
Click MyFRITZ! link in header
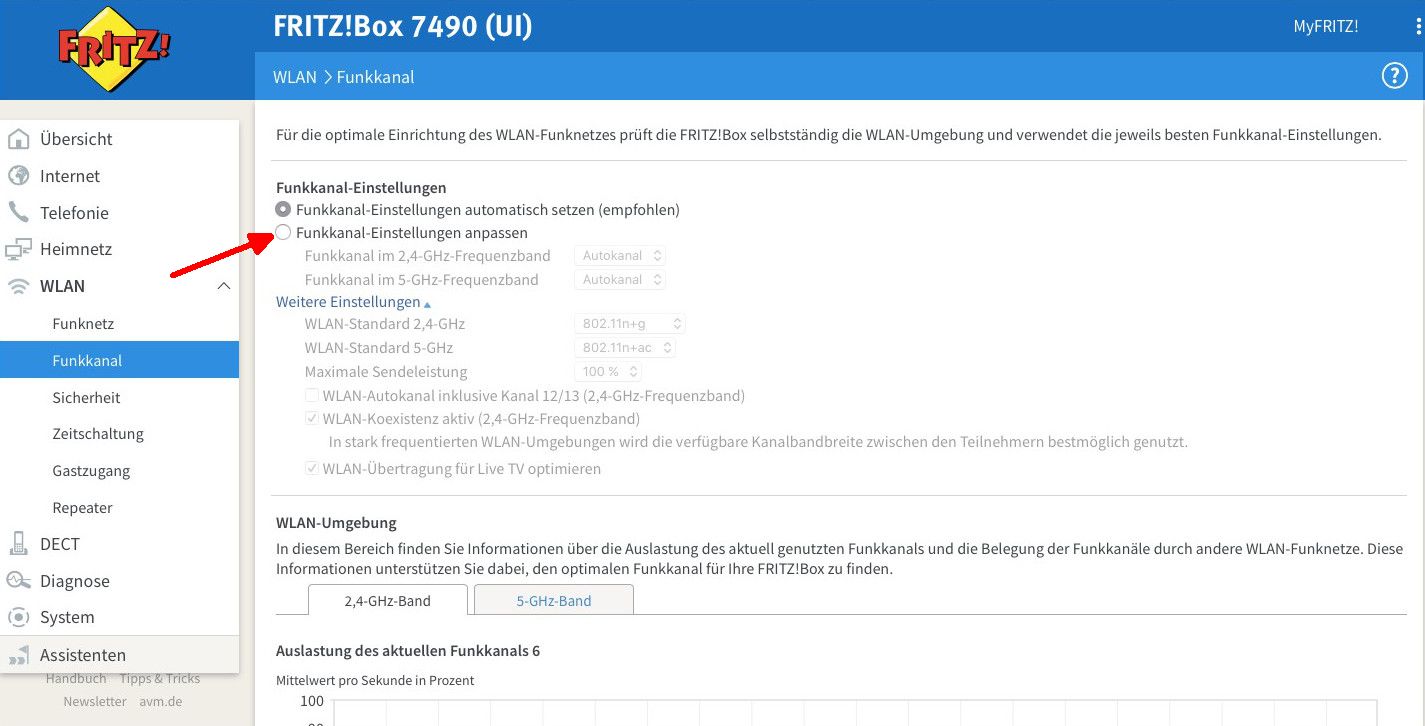point(1326,27)
